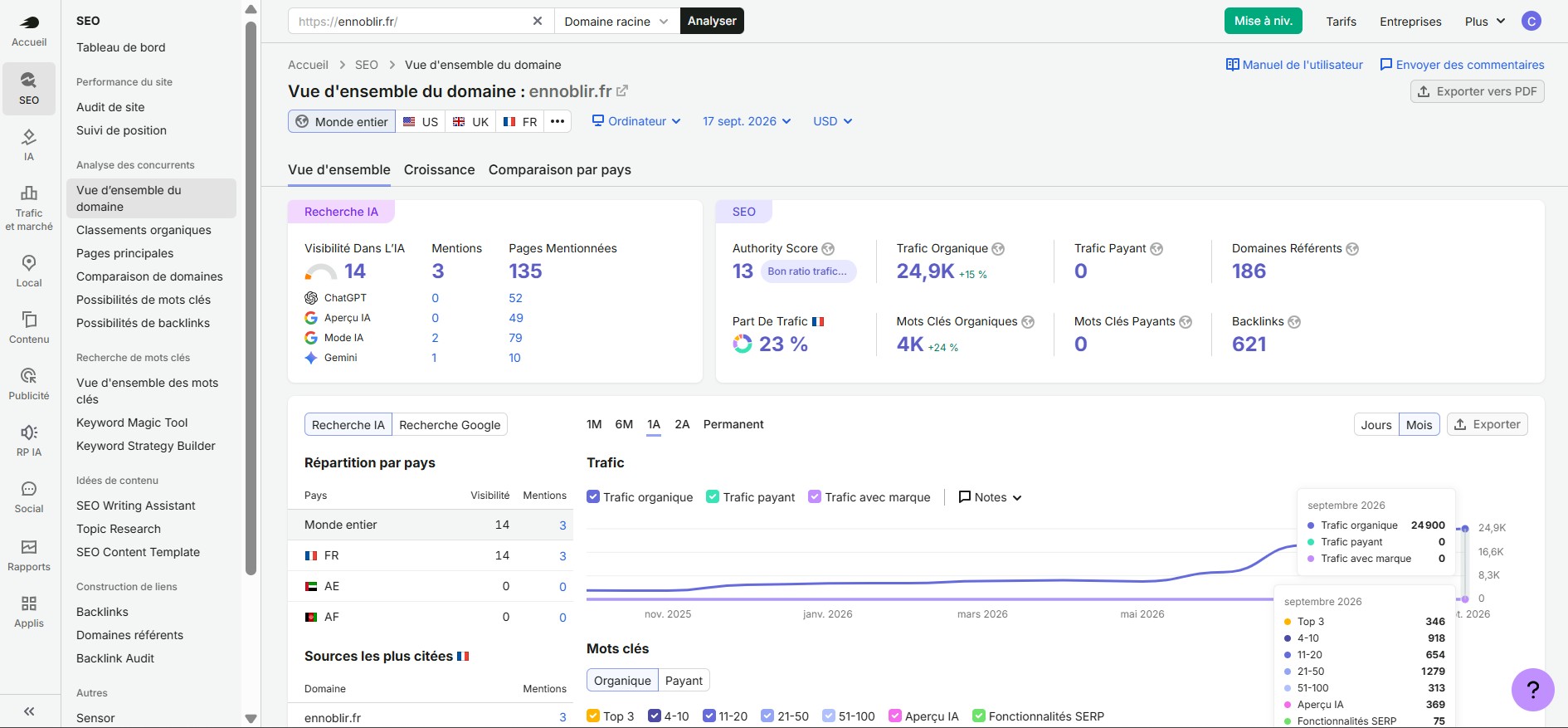Select the 6M time range
Screen dimensions: 1568x728
pyautogui.click(x=624, y=424)
